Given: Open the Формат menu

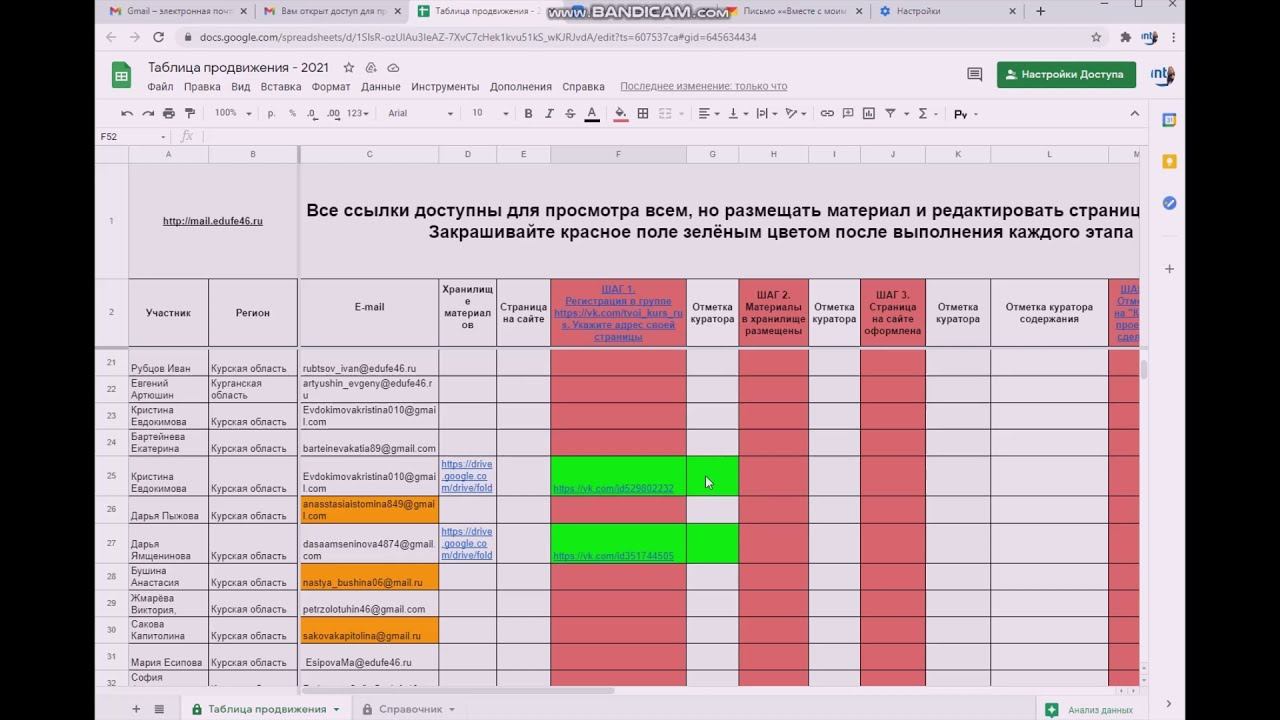Looking at the screenshot, I should (331, 87).
